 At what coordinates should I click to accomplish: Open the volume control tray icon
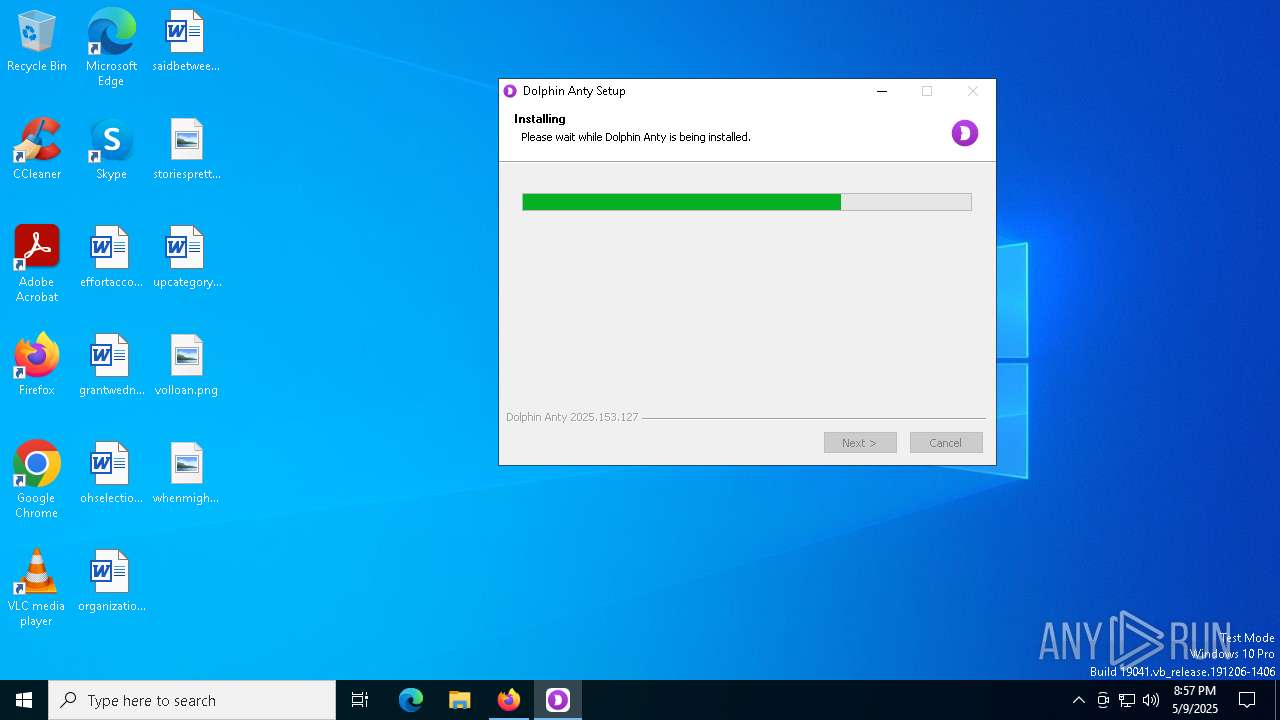point(1151,700)
